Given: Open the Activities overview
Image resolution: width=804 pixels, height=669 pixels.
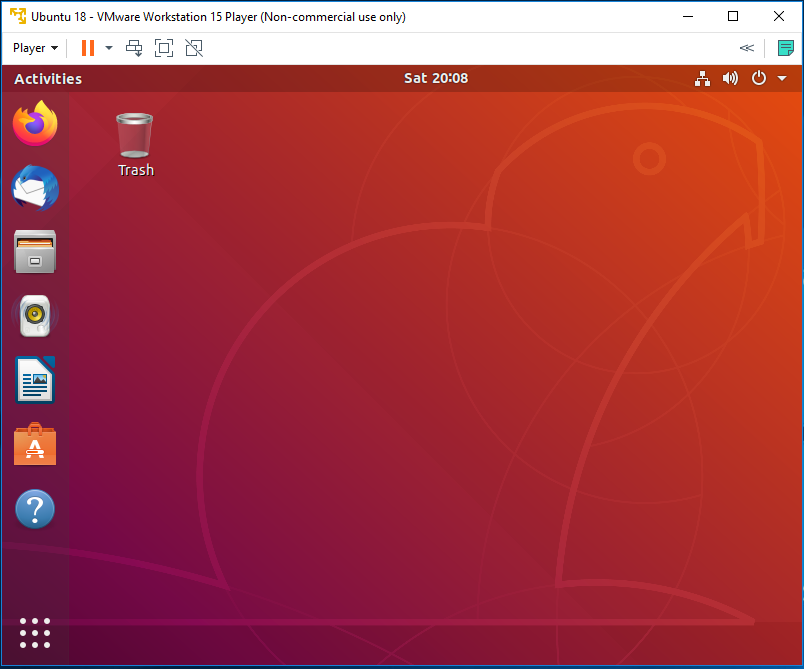Looking at the screenshot, I should coord(48,78).
